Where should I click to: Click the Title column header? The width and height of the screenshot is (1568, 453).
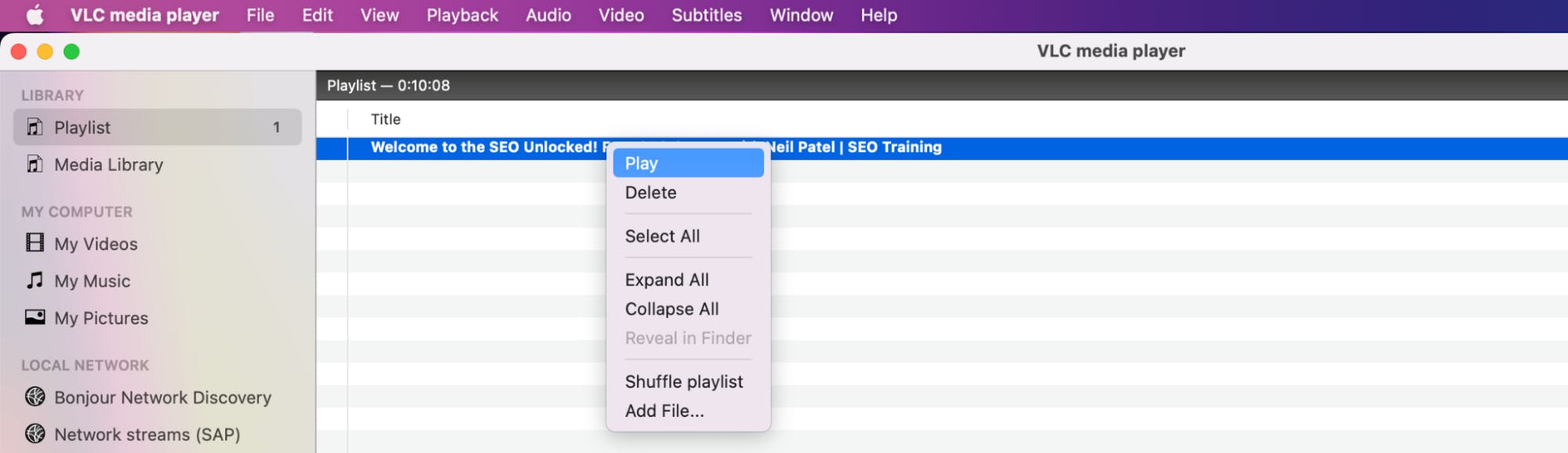(385, 119)
